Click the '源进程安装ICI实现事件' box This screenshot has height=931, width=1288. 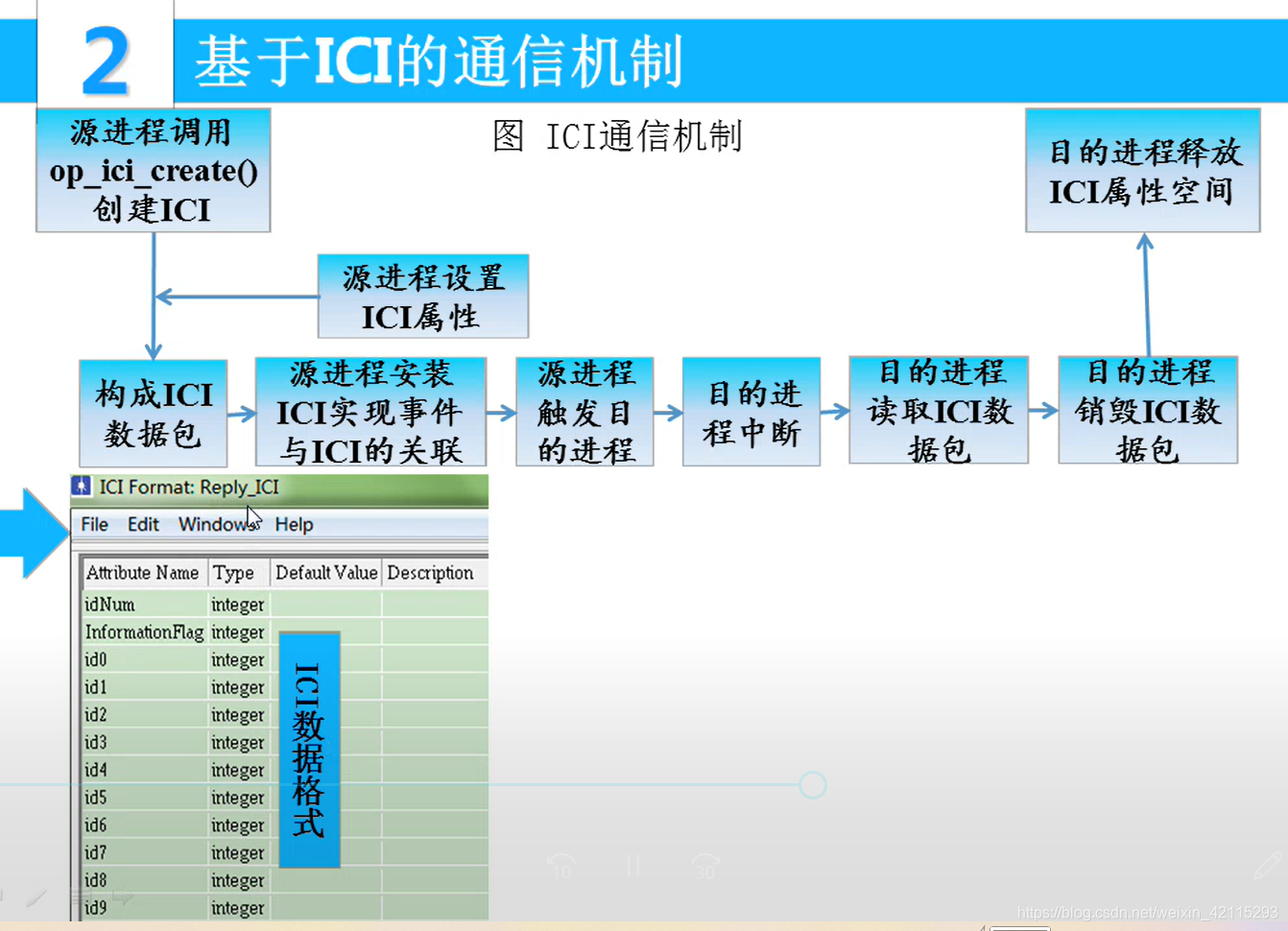pos(370,412)
